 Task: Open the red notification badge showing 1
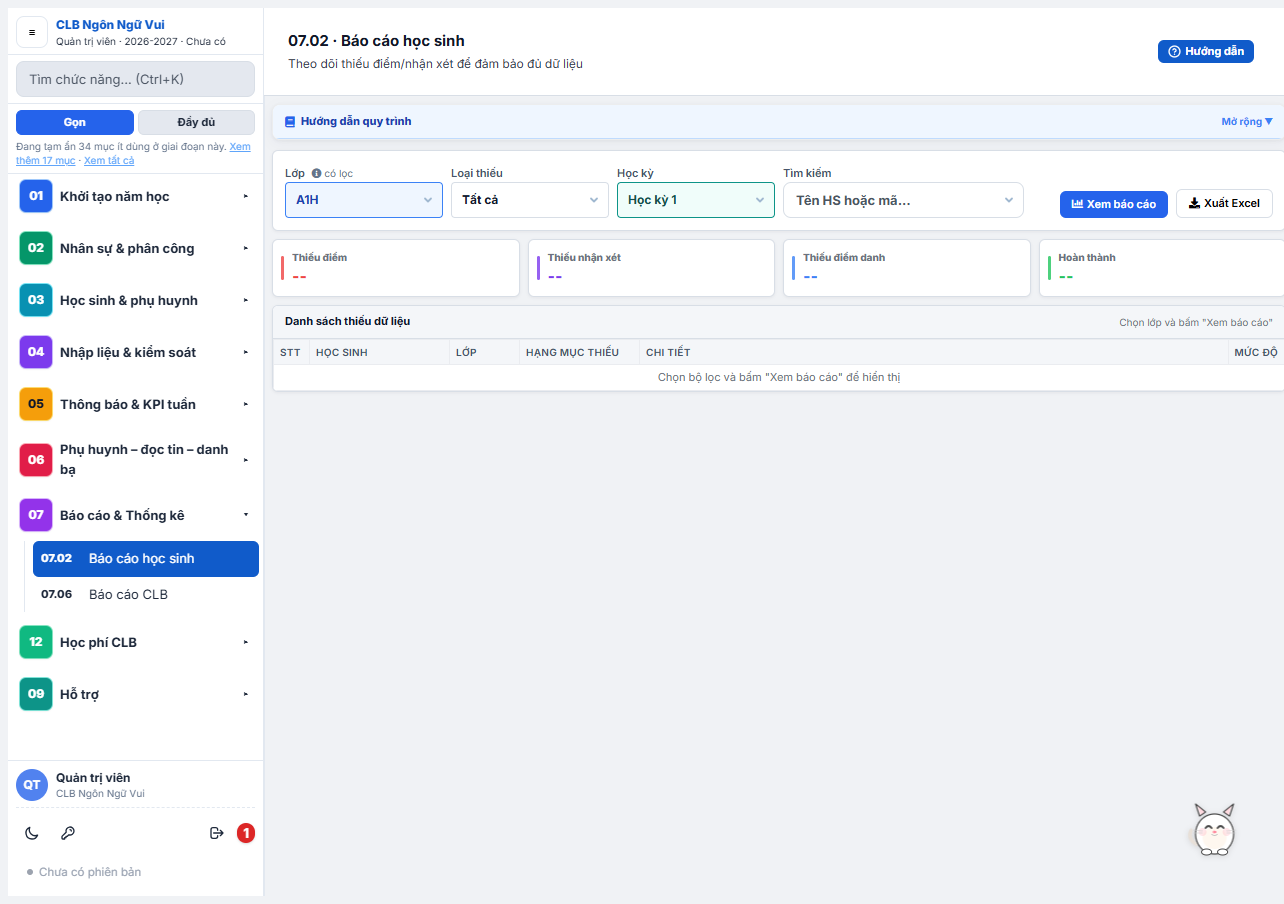pos(246,833)
